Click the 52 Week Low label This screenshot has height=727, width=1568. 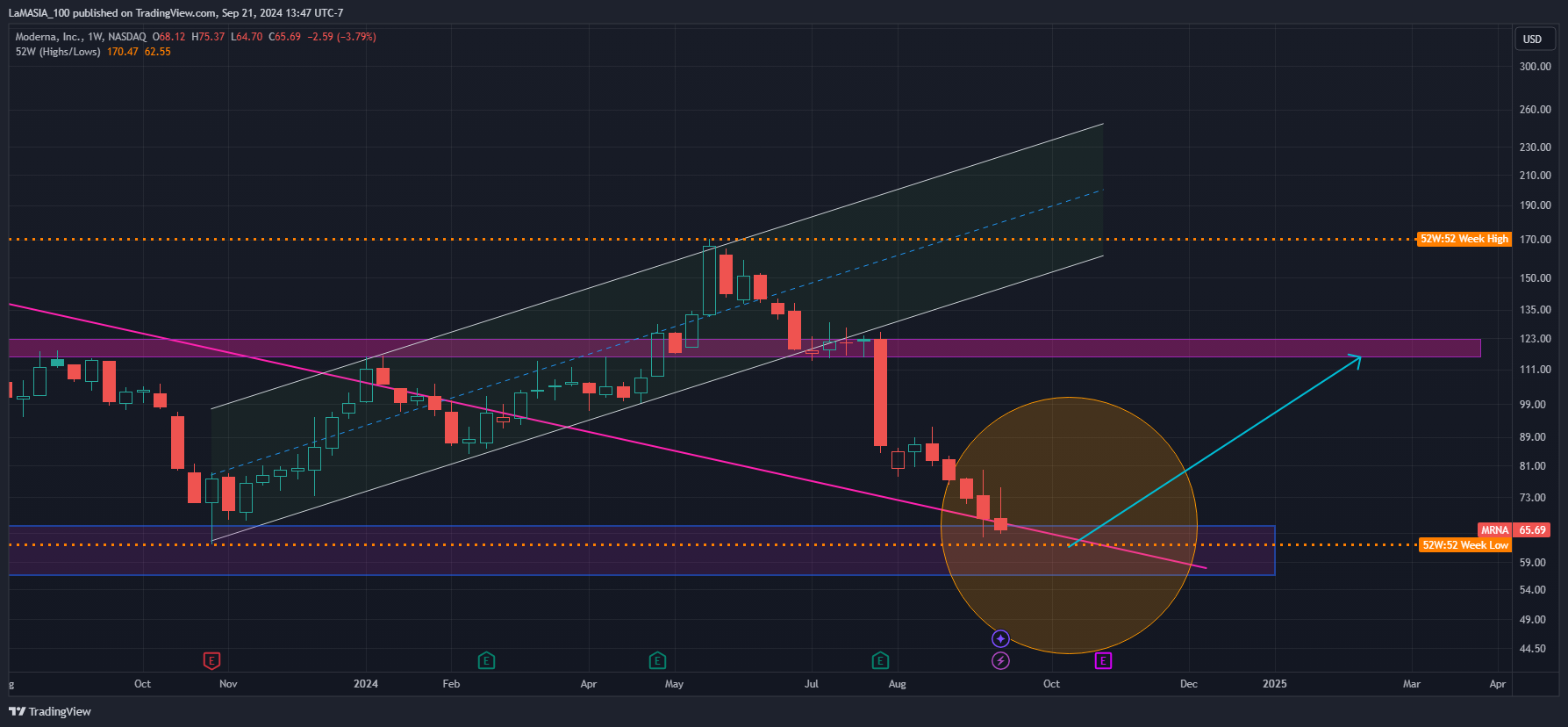[1464, 545]
